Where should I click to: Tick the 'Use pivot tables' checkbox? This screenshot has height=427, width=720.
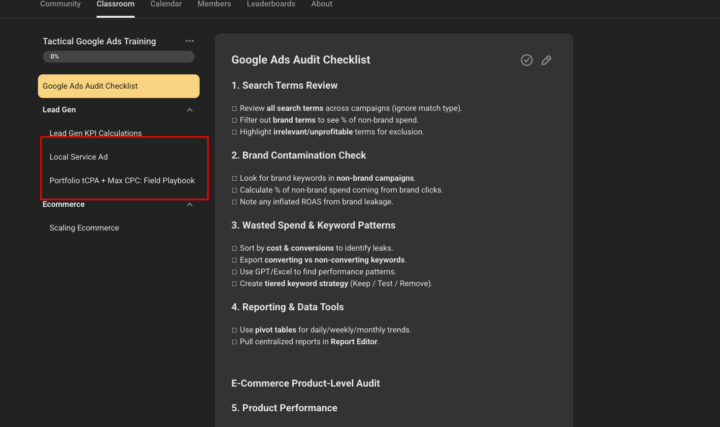point(234,330)
